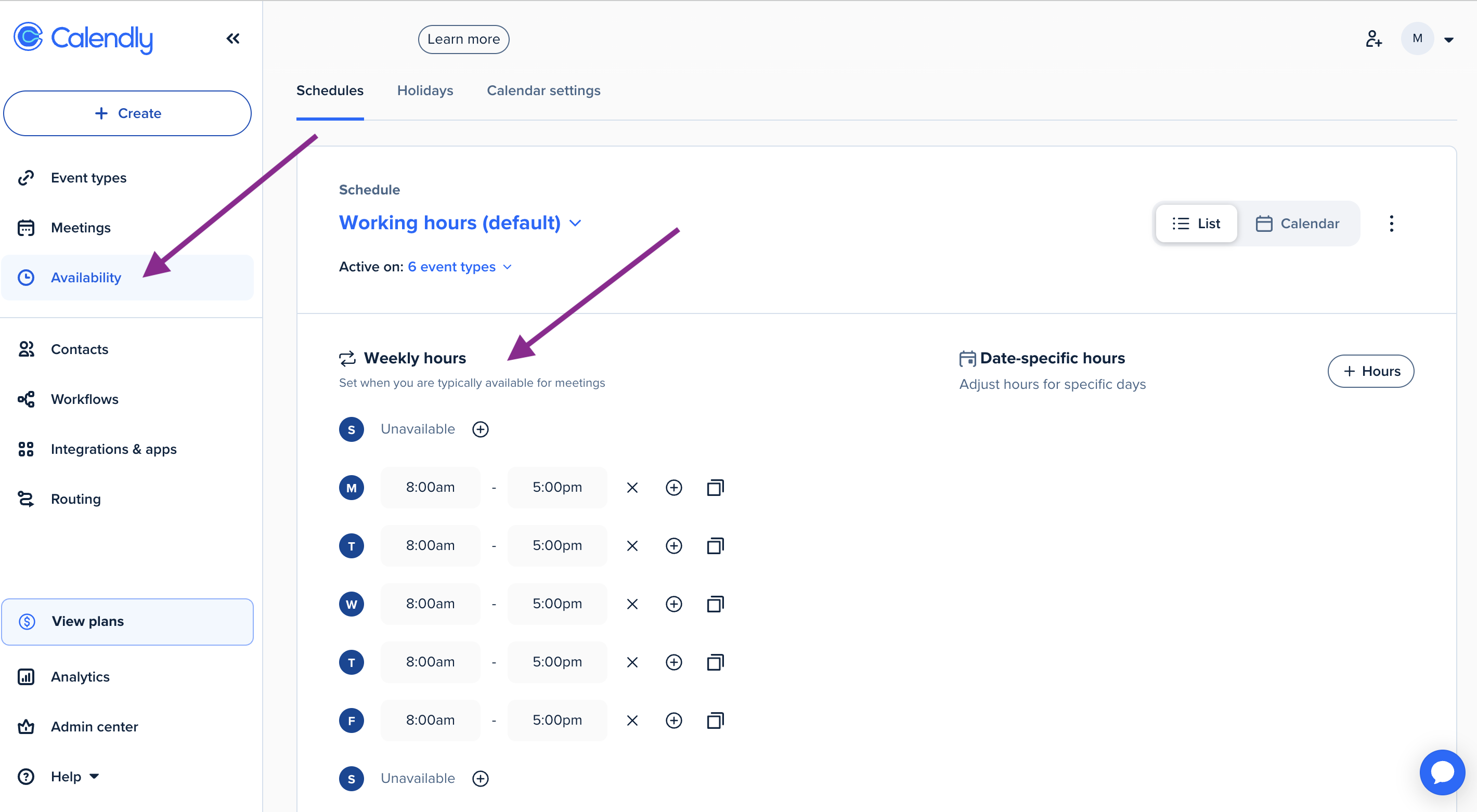The image size is (1477, 812).
Task: Add hours to Sunday
Action: point(481,429)
